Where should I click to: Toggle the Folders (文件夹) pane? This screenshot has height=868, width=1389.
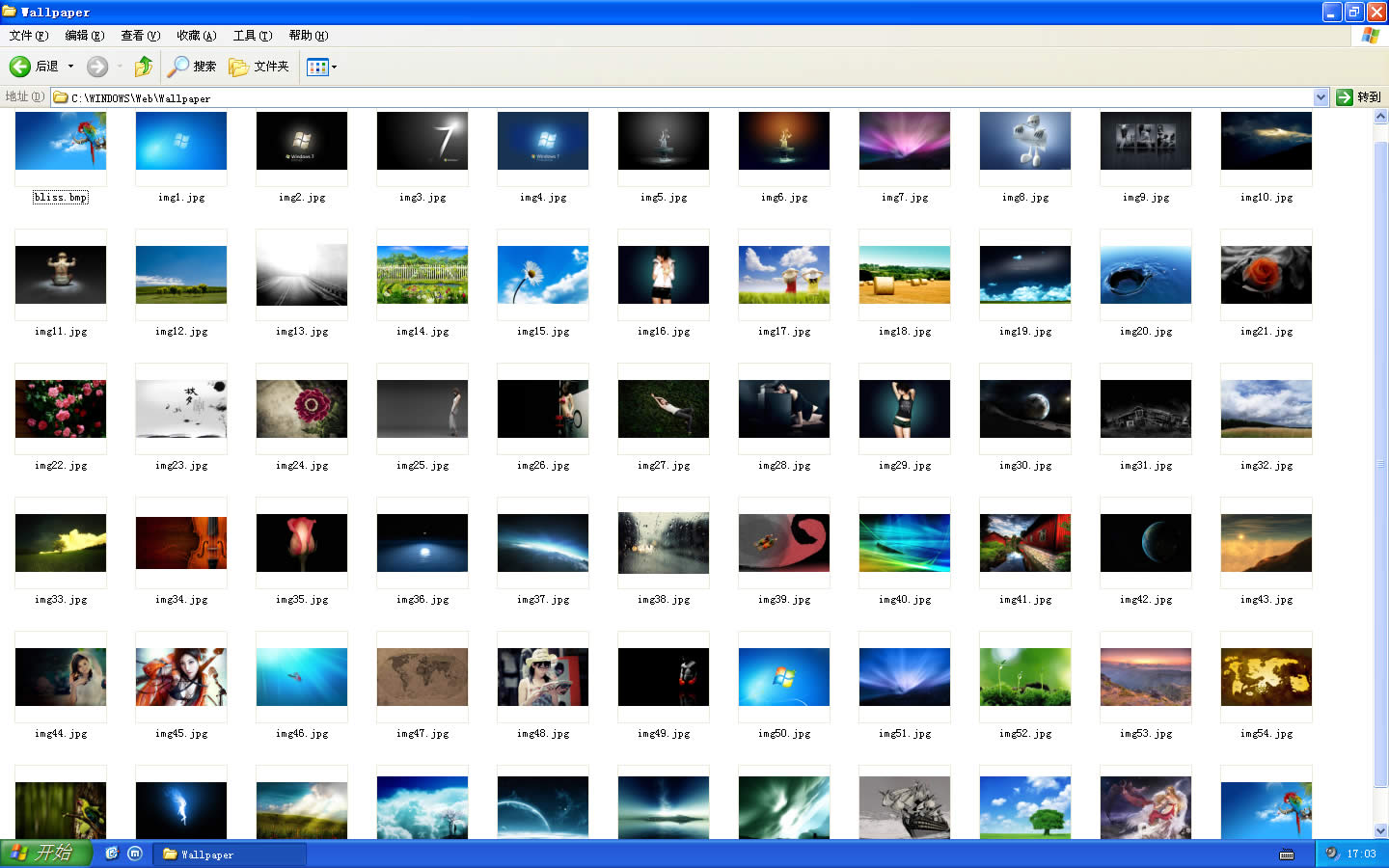pos(259,67)
